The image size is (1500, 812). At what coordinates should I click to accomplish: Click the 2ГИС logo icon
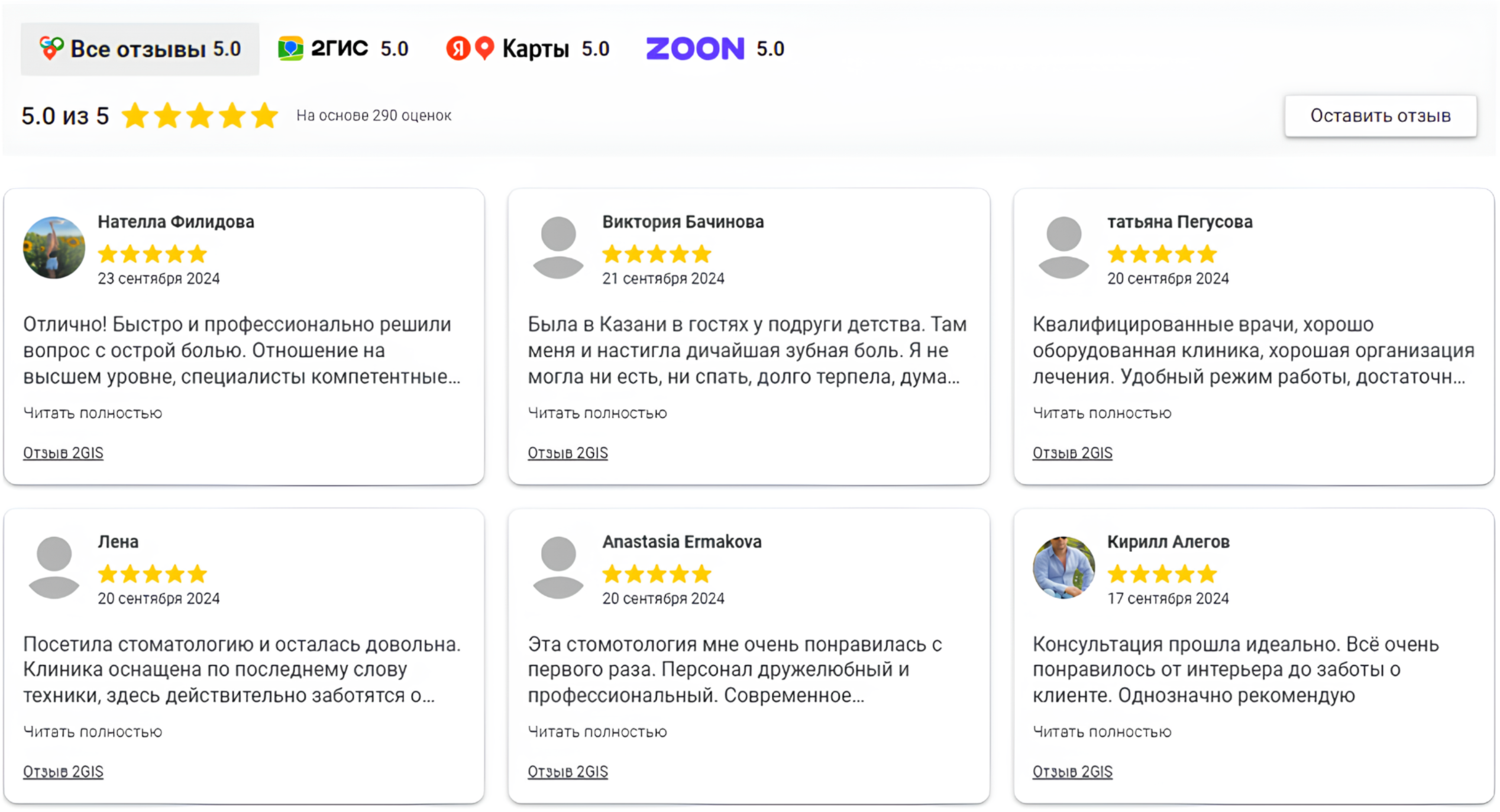click(290, 48)
